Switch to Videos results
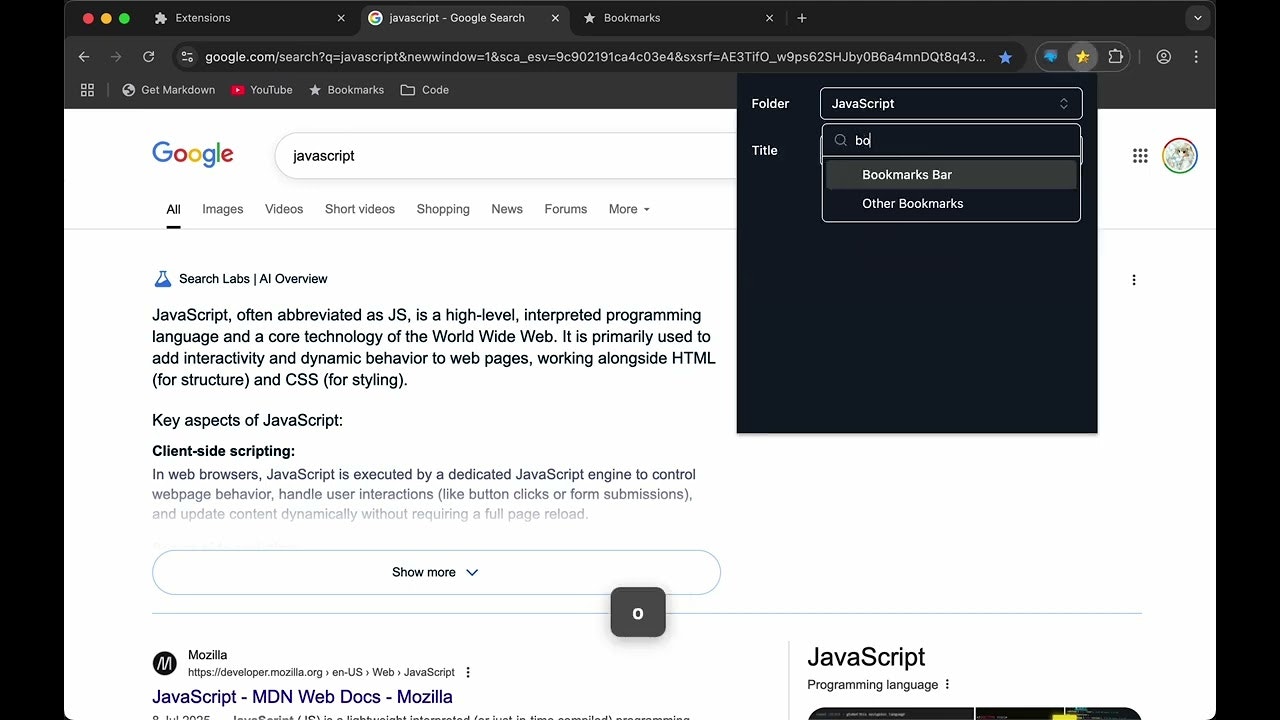This screenshot has height=720, width=1280. click(x=284, y=209)
